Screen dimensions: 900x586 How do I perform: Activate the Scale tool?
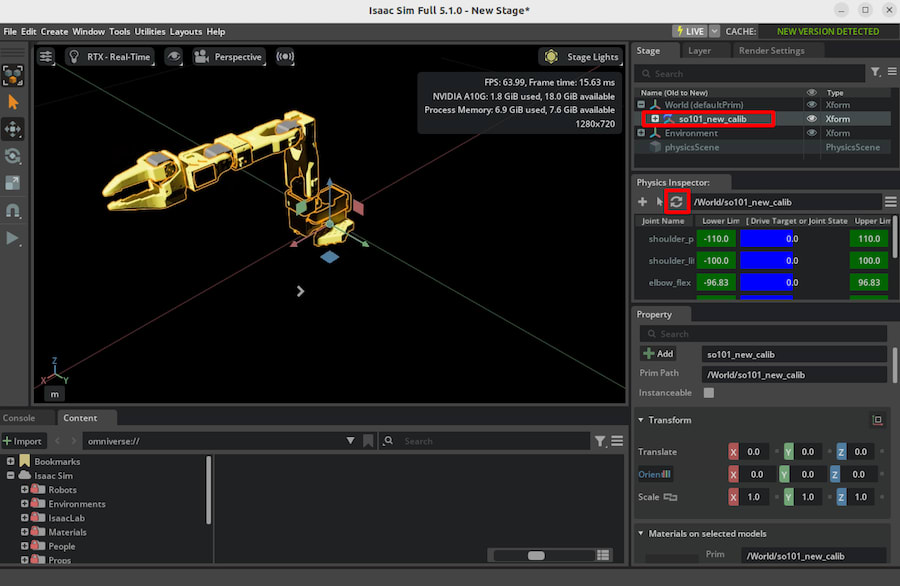[x=13, y=183]
